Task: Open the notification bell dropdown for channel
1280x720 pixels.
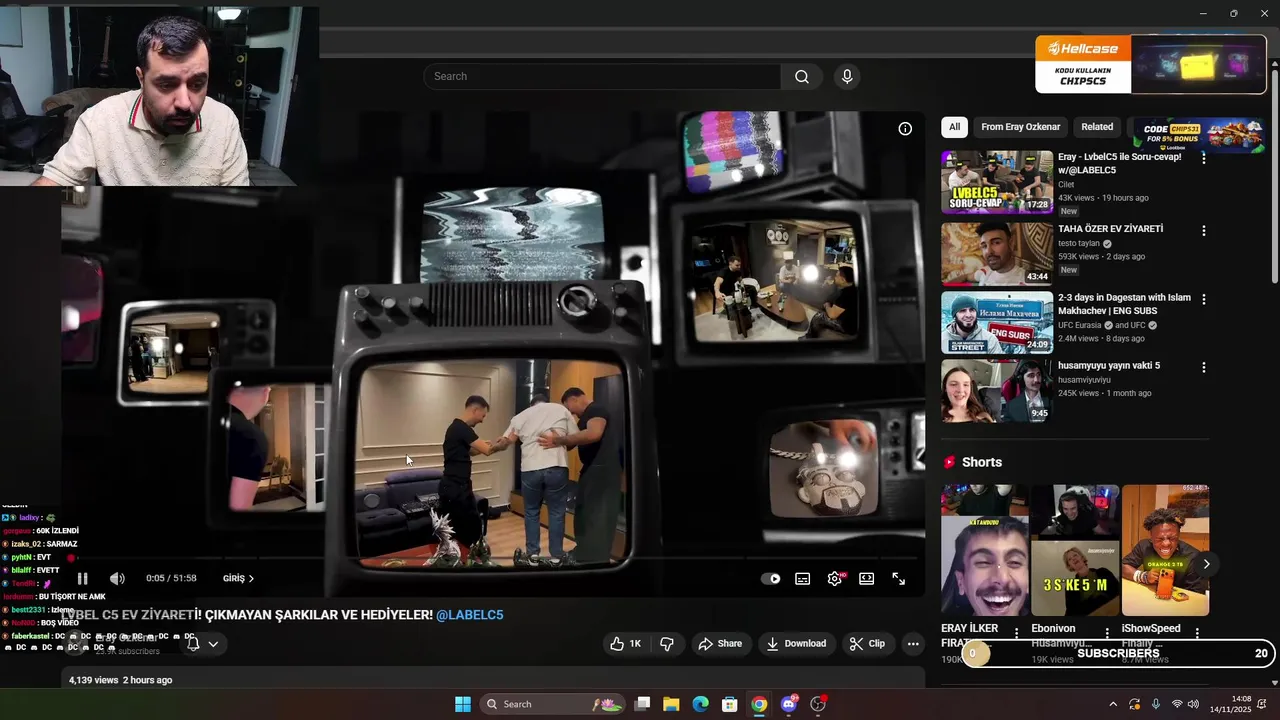Action: 202,644
